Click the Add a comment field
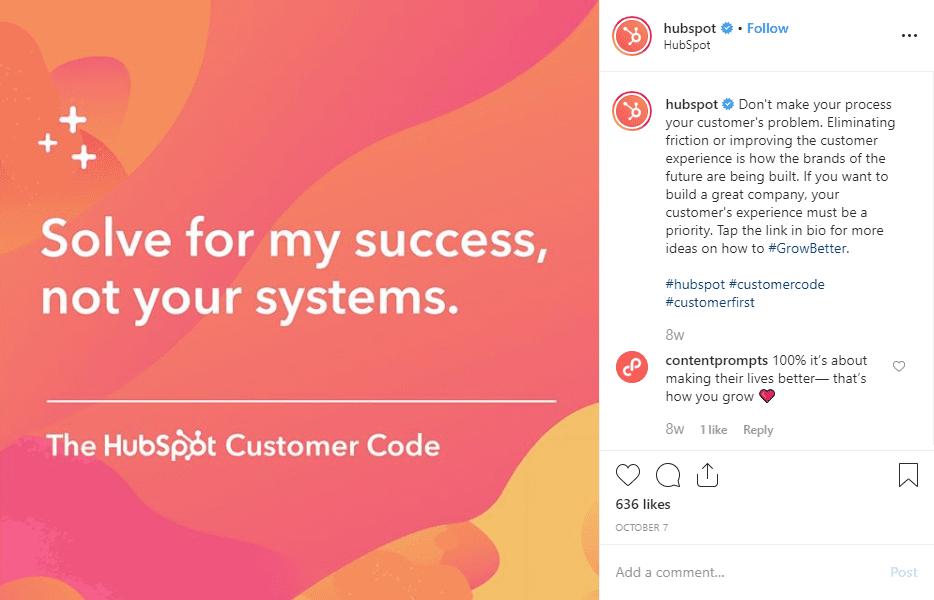Viewport: 934px width, 600px height. [740, 573]
